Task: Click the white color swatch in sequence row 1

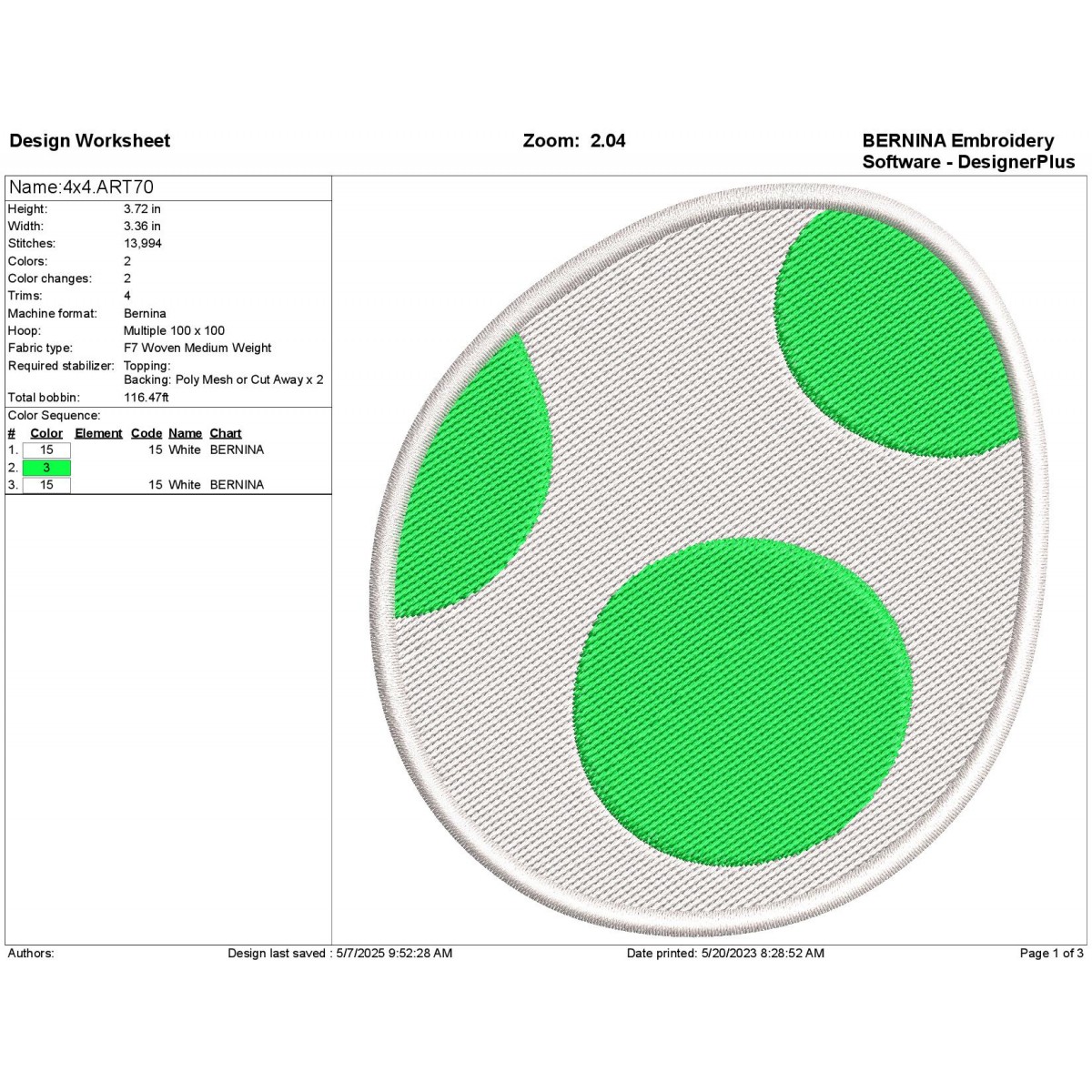Action: pos(46,450)
